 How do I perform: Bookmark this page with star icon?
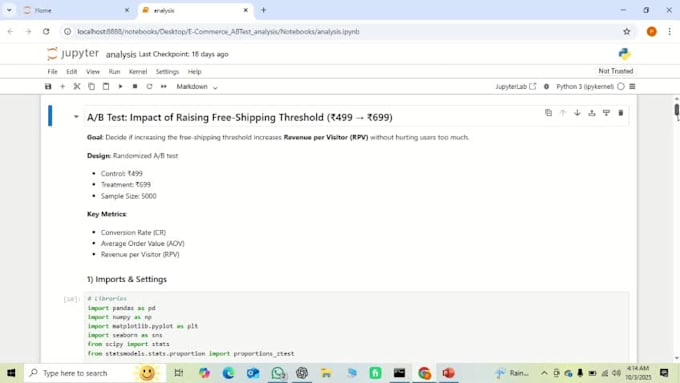click(627, 32)
